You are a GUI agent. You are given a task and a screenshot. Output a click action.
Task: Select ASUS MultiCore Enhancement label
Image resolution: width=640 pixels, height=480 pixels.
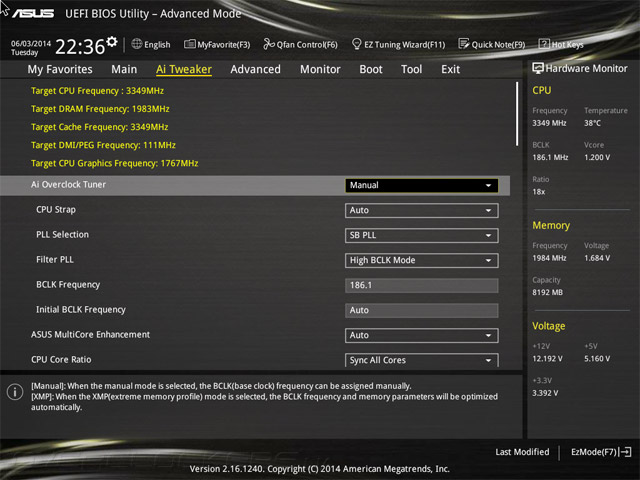(x=91, y=335)
